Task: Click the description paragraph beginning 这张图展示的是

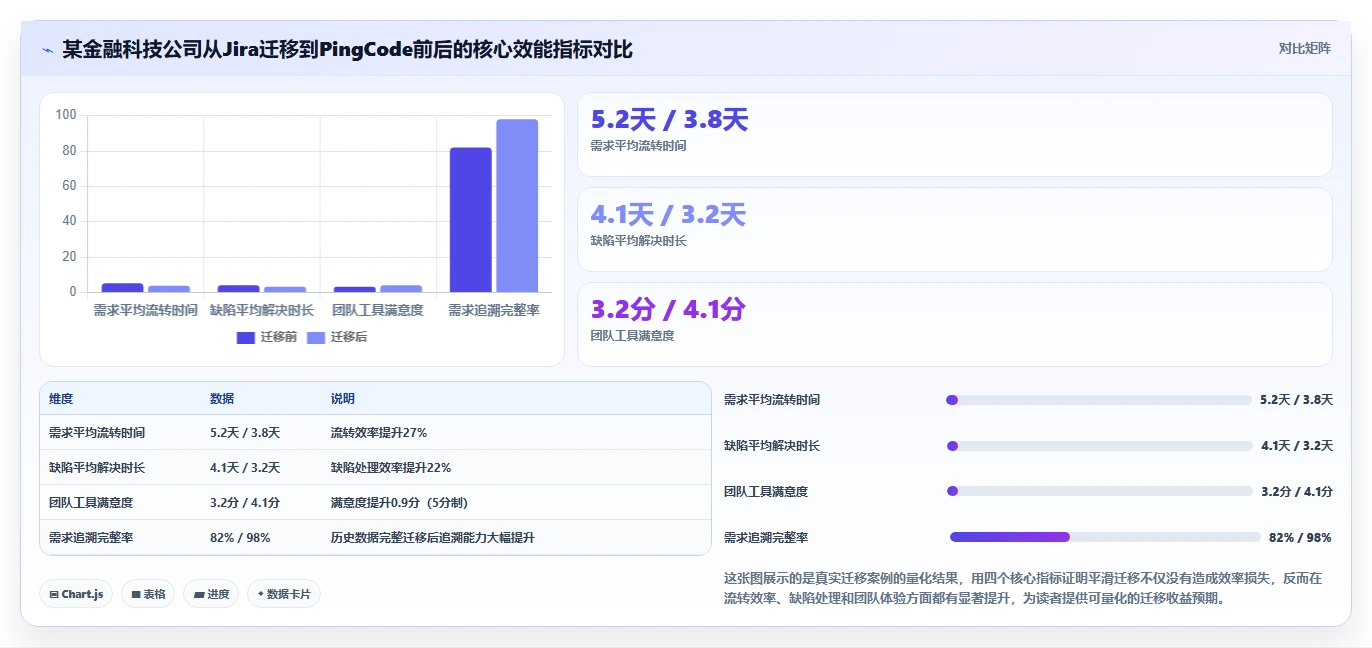Action: [1023, 588]
